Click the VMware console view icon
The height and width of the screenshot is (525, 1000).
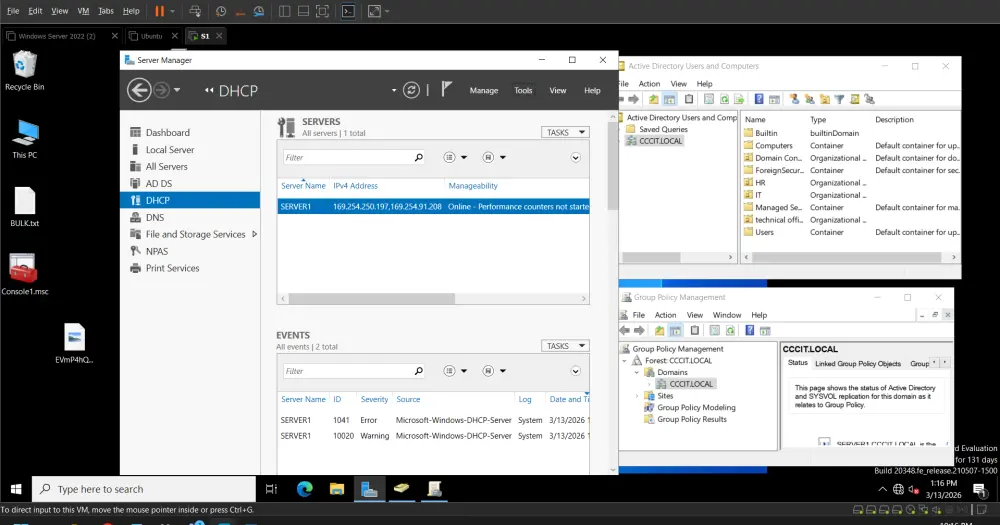click(348, 11)
